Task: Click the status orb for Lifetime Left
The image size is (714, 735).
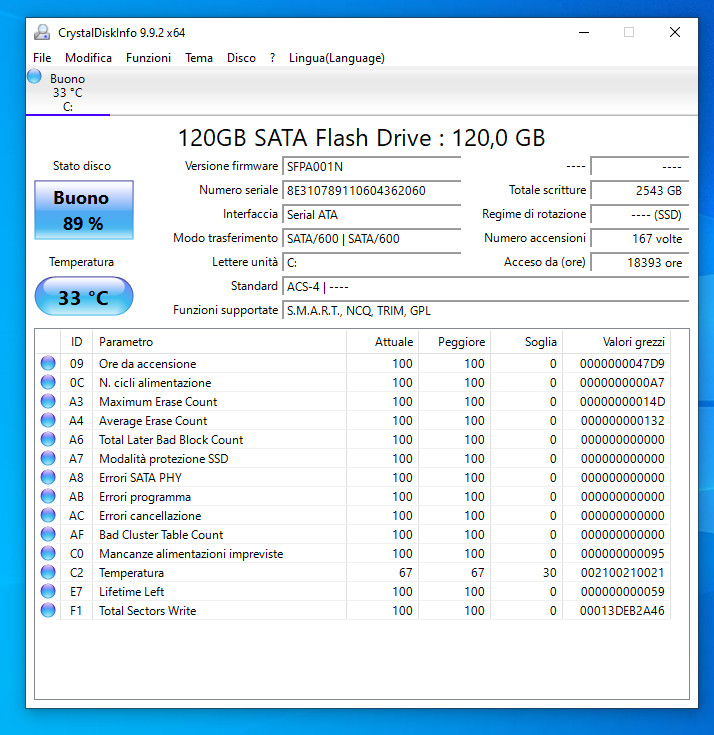Action: [x=48, y=591]
